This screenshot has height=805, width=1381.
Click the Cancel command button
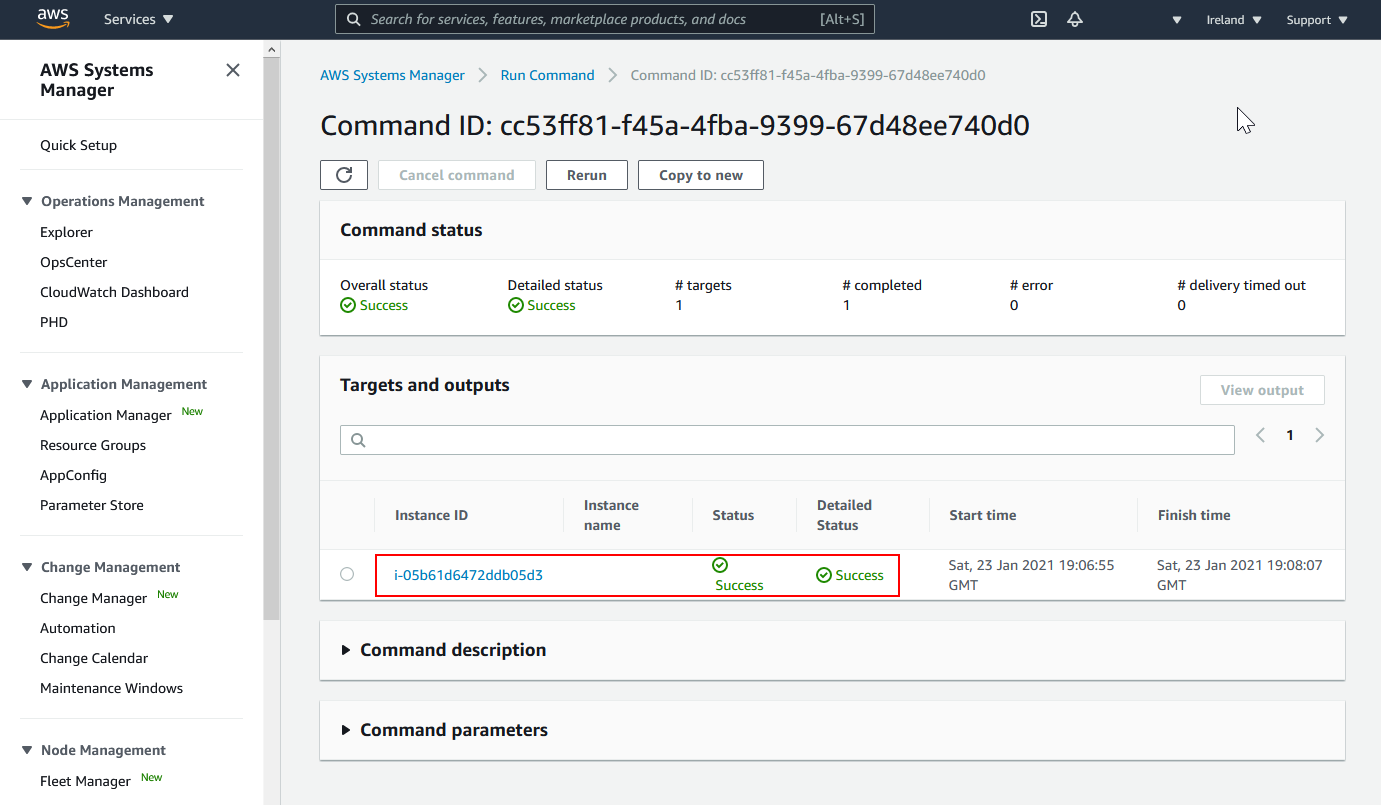tap(457, 175)
